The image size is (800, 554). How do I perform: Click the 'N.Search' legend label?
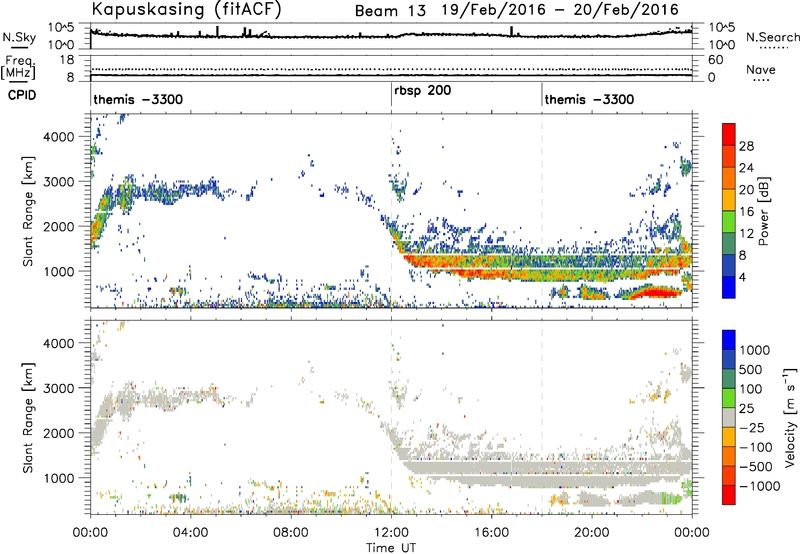(772, 37)
